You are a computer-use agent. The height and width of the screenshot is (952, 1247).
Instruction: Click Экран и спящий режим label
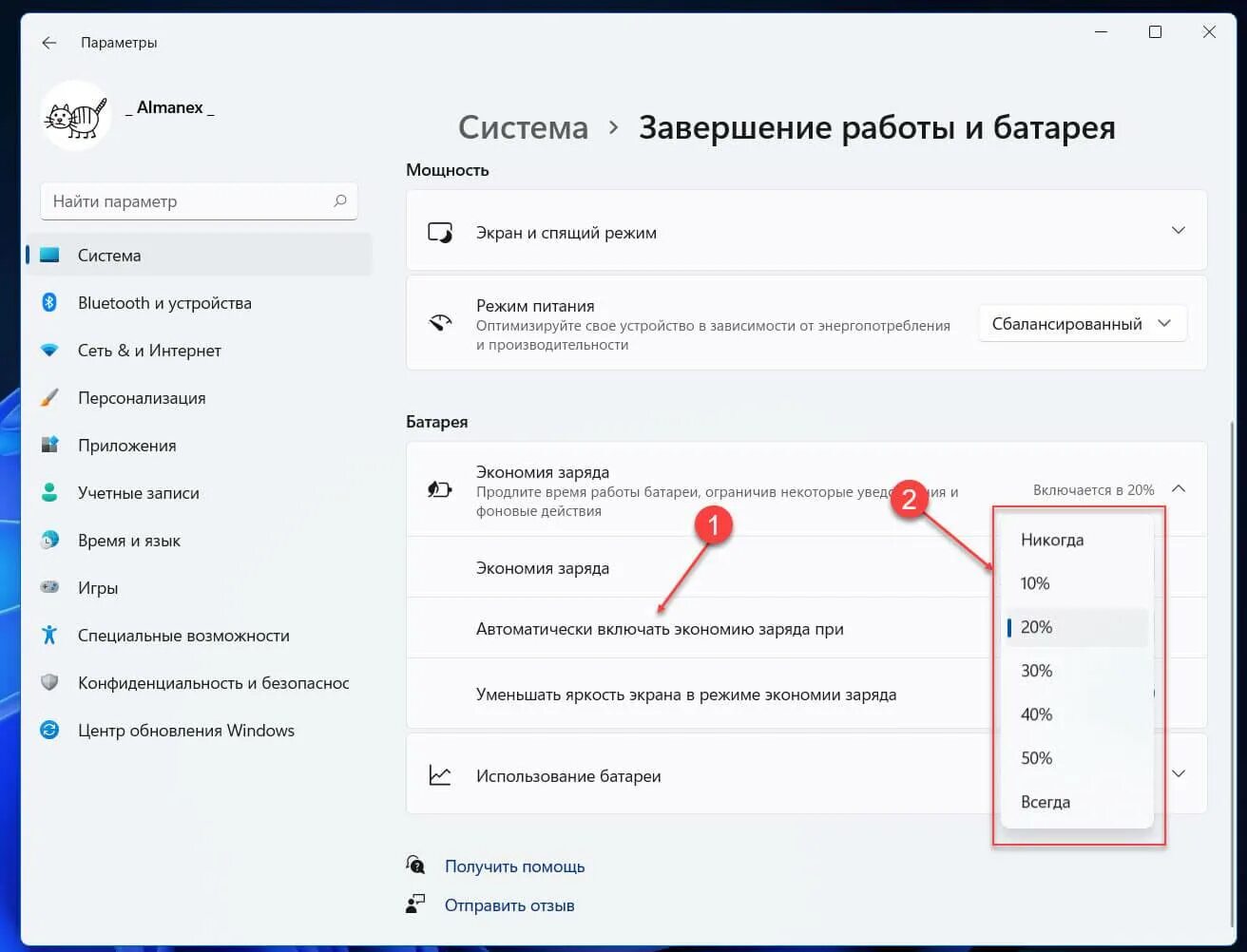point(566,233)
